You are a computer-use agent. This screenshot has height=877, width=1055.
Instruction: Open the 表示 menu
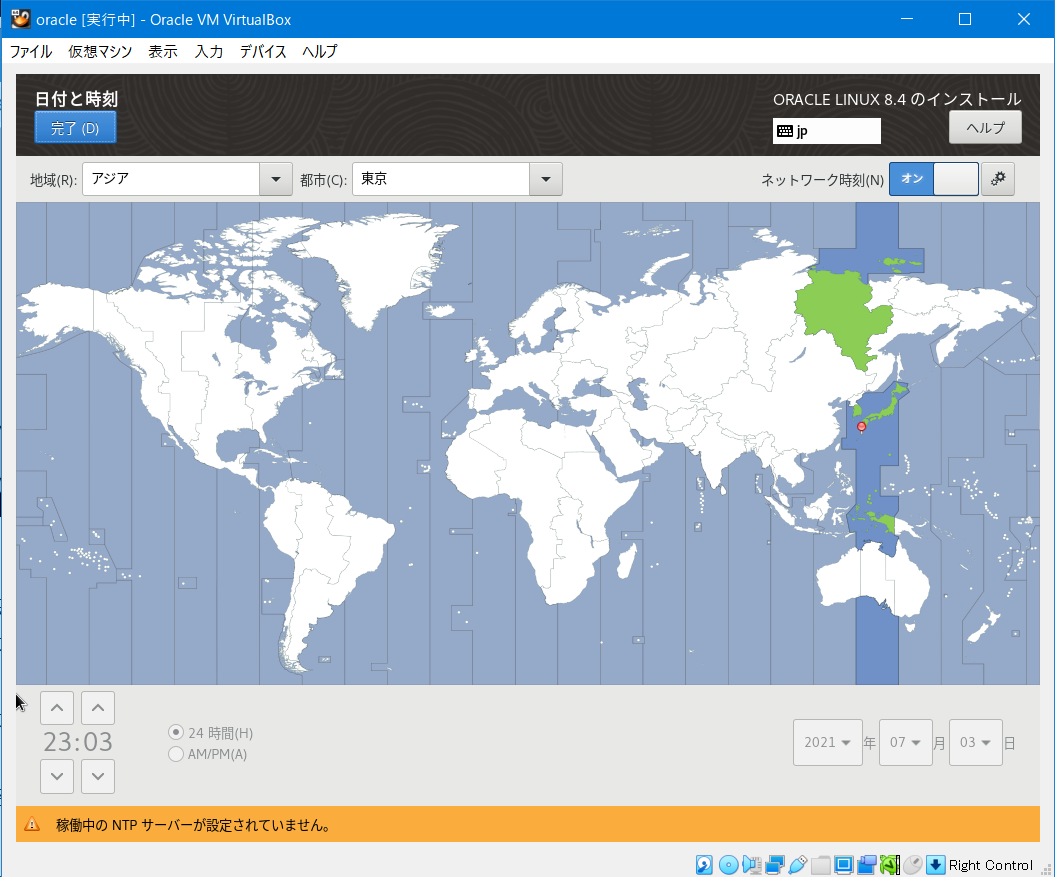coord(163,52)
